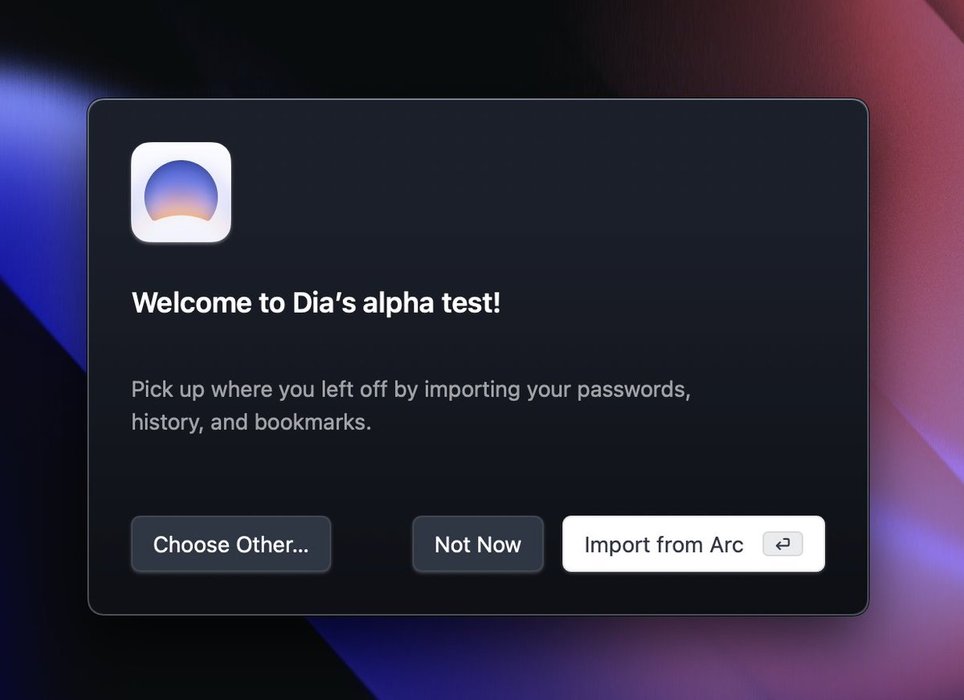Viewport: 964px width, 700px height.
Task: Click "Pick up where you left off" text
Action: 259,389
